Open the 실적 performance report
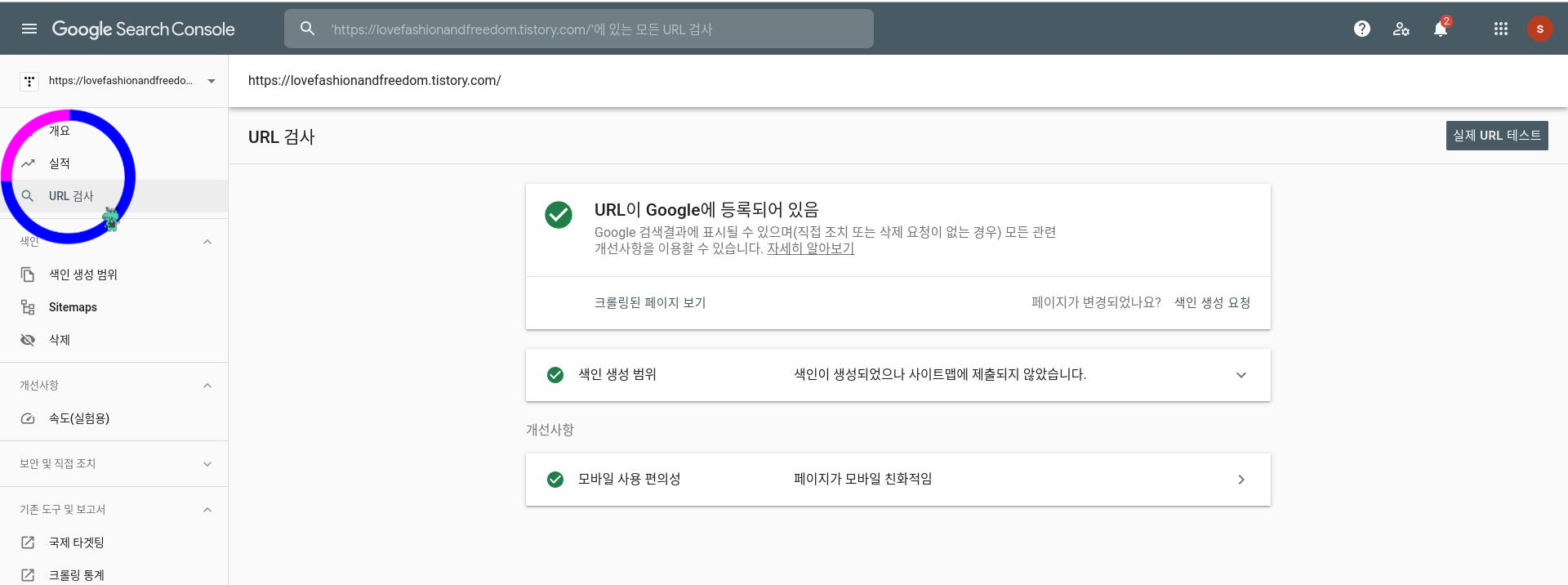Image resolution: width=1568 pixels, height=585 pixels. [x=60, y=163]
